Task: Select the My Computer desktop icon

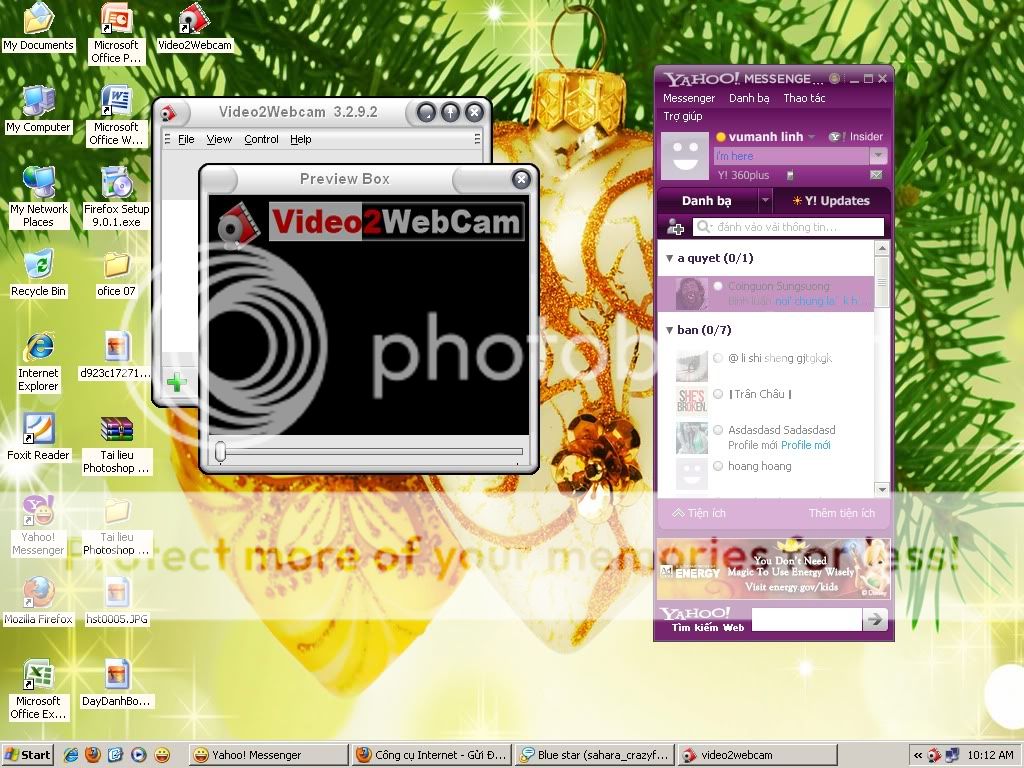Action: [x=38, y=110]
